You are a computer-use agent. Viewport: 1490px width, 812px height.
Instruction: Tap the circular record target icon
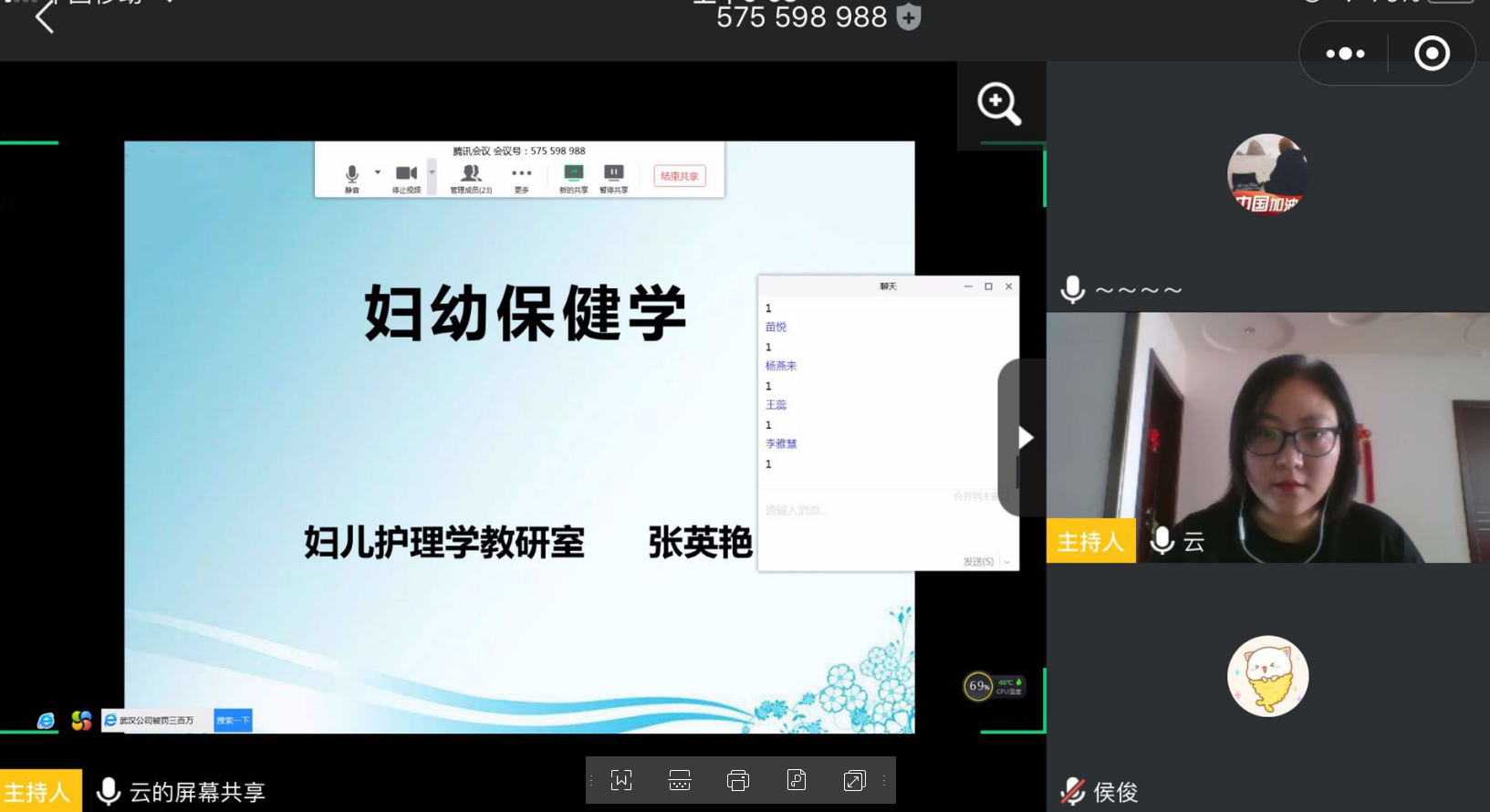tap(1432, 54)
